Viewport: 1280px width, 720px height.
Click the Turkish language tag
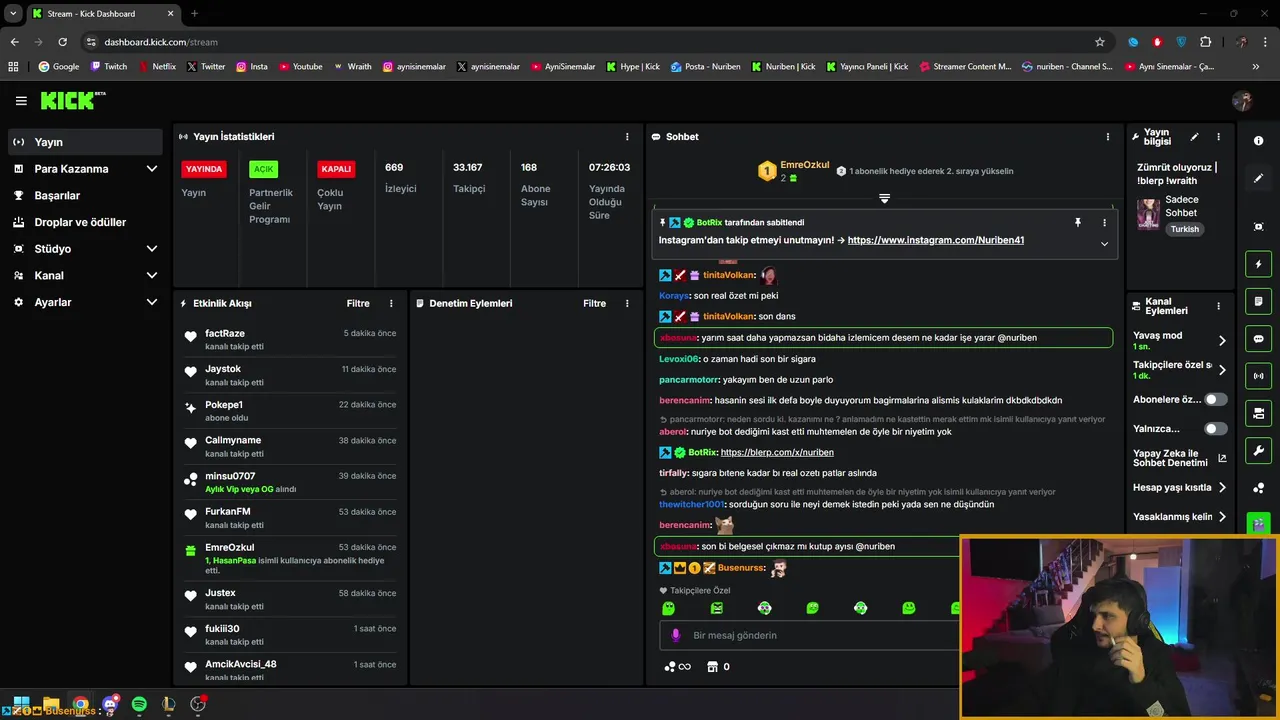point(1185,229)
